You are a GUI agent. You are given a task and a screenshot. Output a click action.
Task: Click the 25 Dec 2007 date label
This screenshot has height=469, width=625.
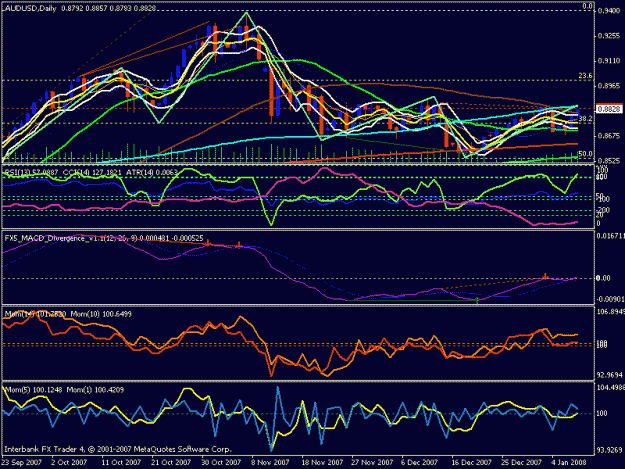click(521, 462)
